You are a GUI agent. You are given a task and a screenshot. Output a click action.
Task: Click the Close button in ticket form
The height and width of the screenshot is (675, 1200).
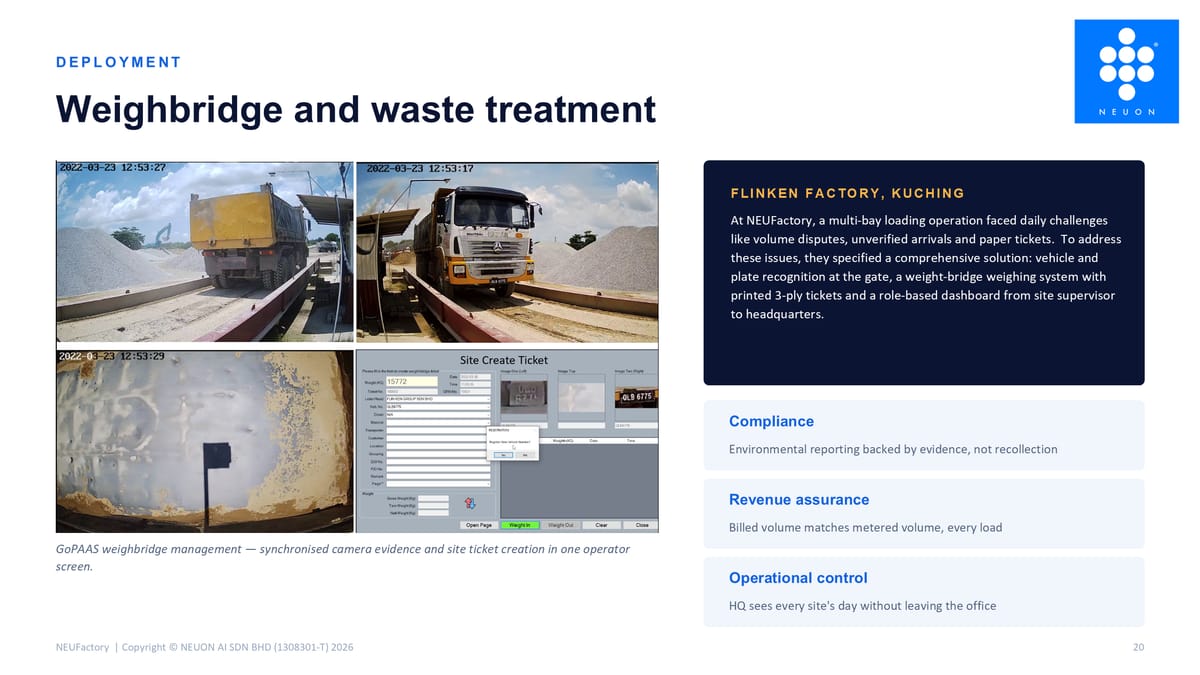point(641,525)
